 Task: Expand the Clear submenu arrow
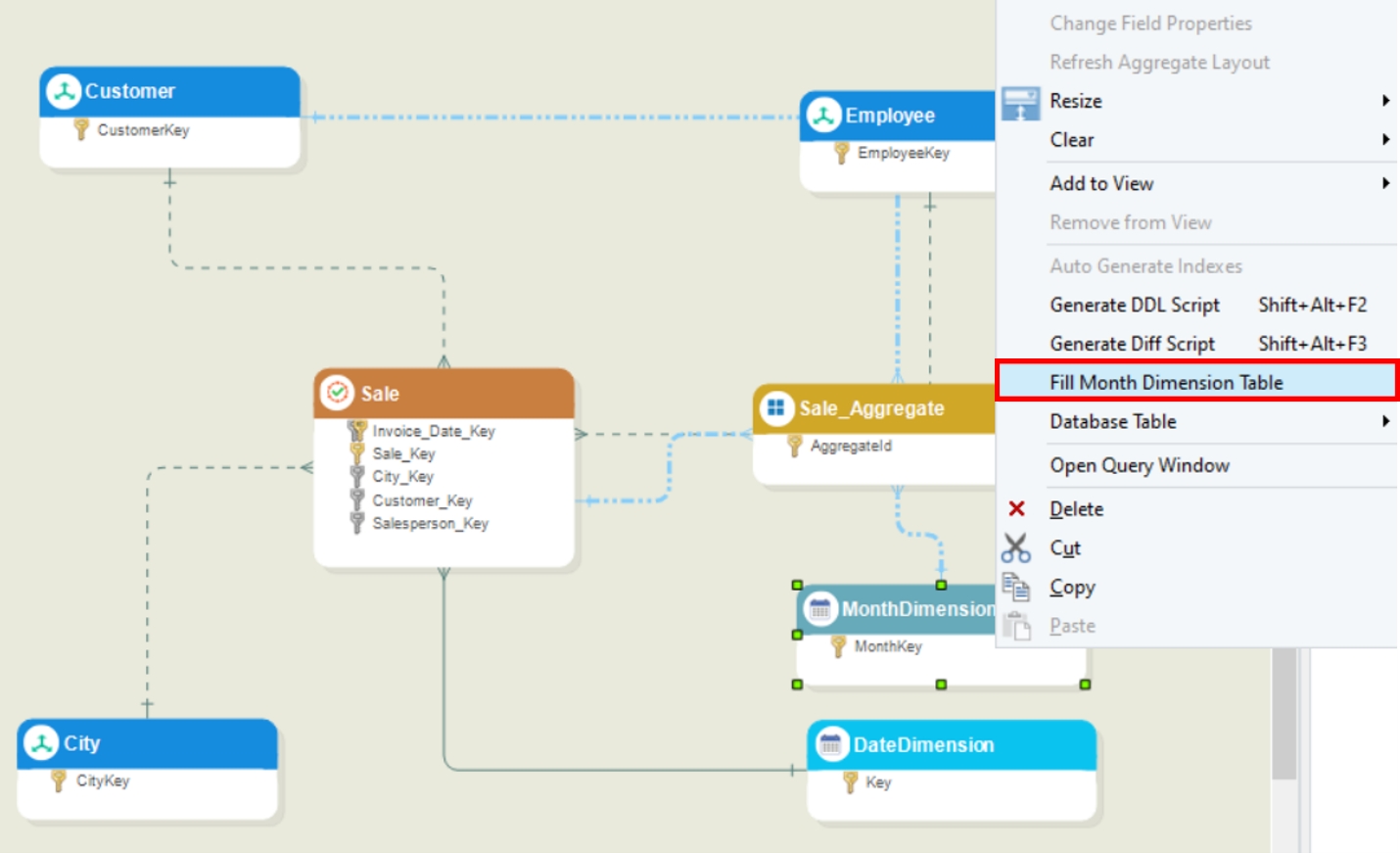point(1385,140)
